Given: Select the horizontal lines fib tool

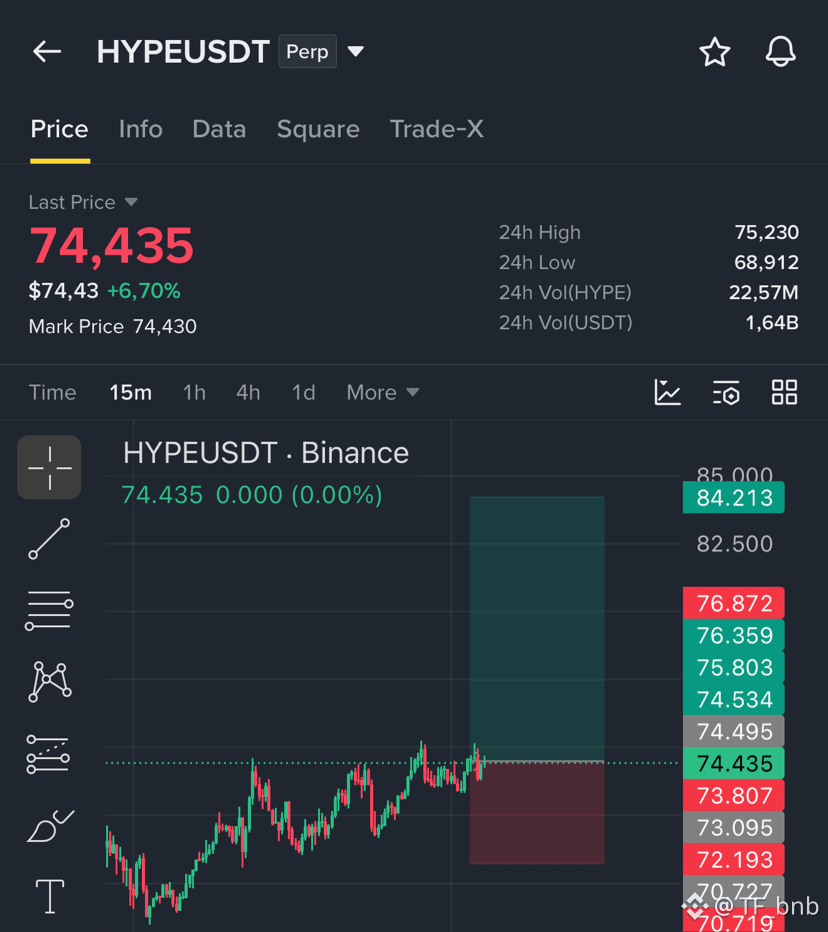Looking at the screenshot, I should (x=49, y=610).
